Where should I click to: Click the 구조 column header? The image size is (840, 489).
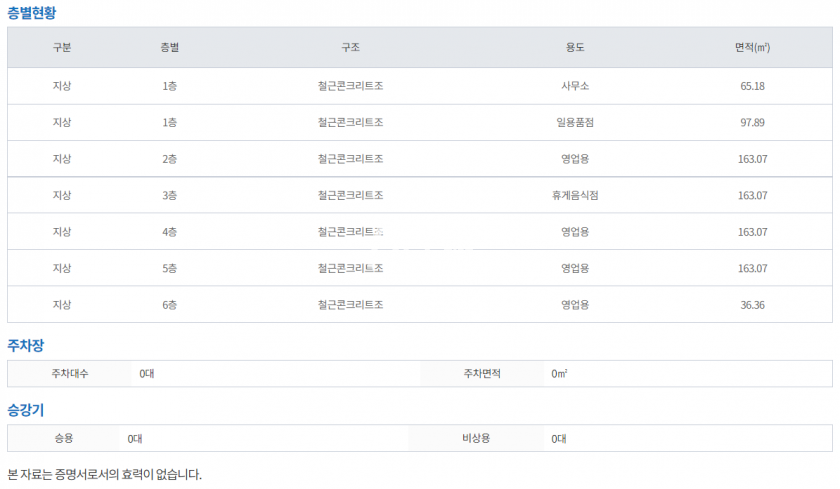(350, 48)
